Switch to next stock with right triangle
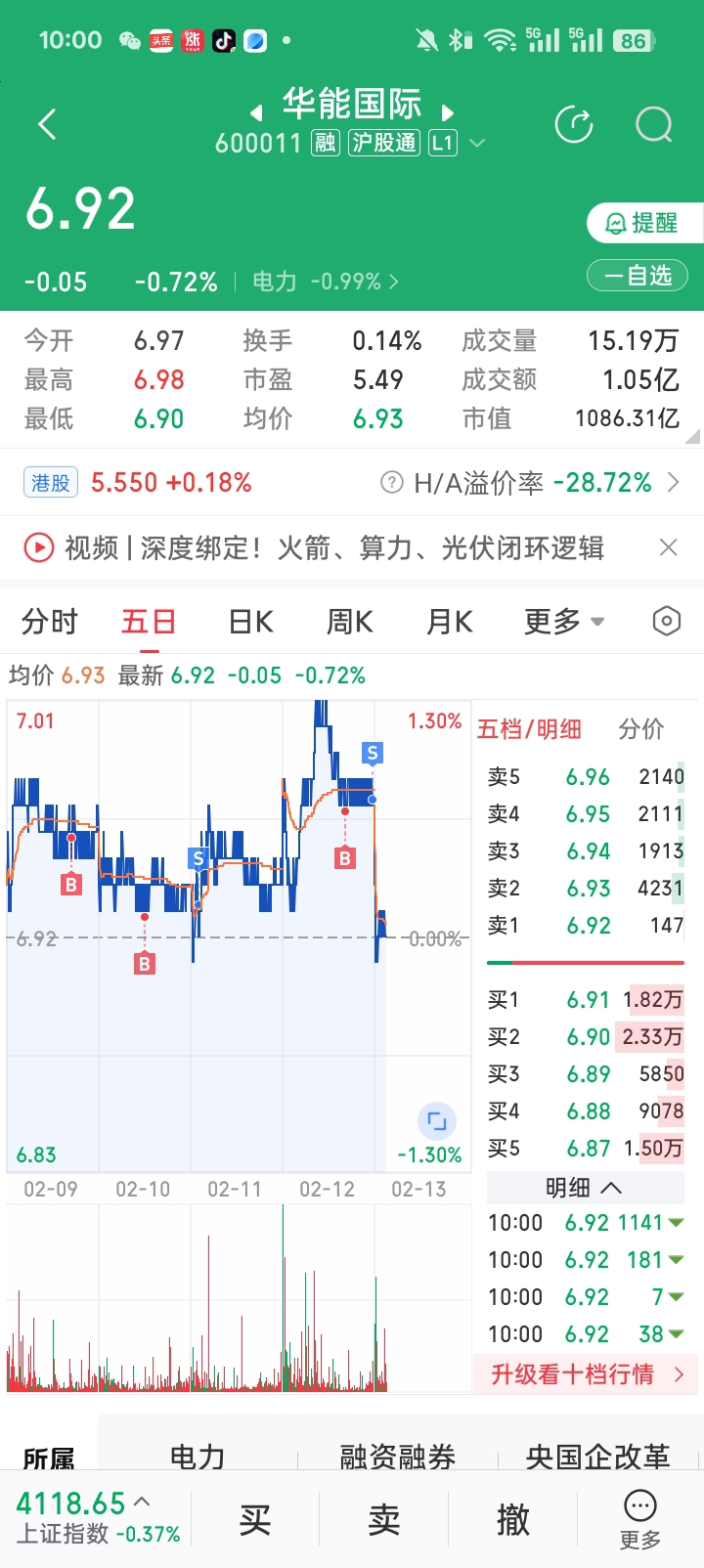 (x=447, y=111)
